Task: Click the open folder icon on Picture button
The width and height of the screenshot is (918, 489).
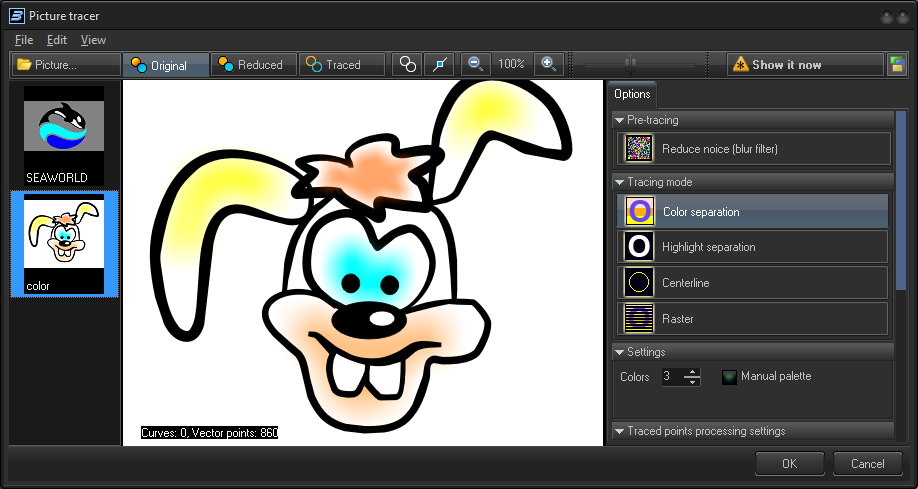Action: 24,64
